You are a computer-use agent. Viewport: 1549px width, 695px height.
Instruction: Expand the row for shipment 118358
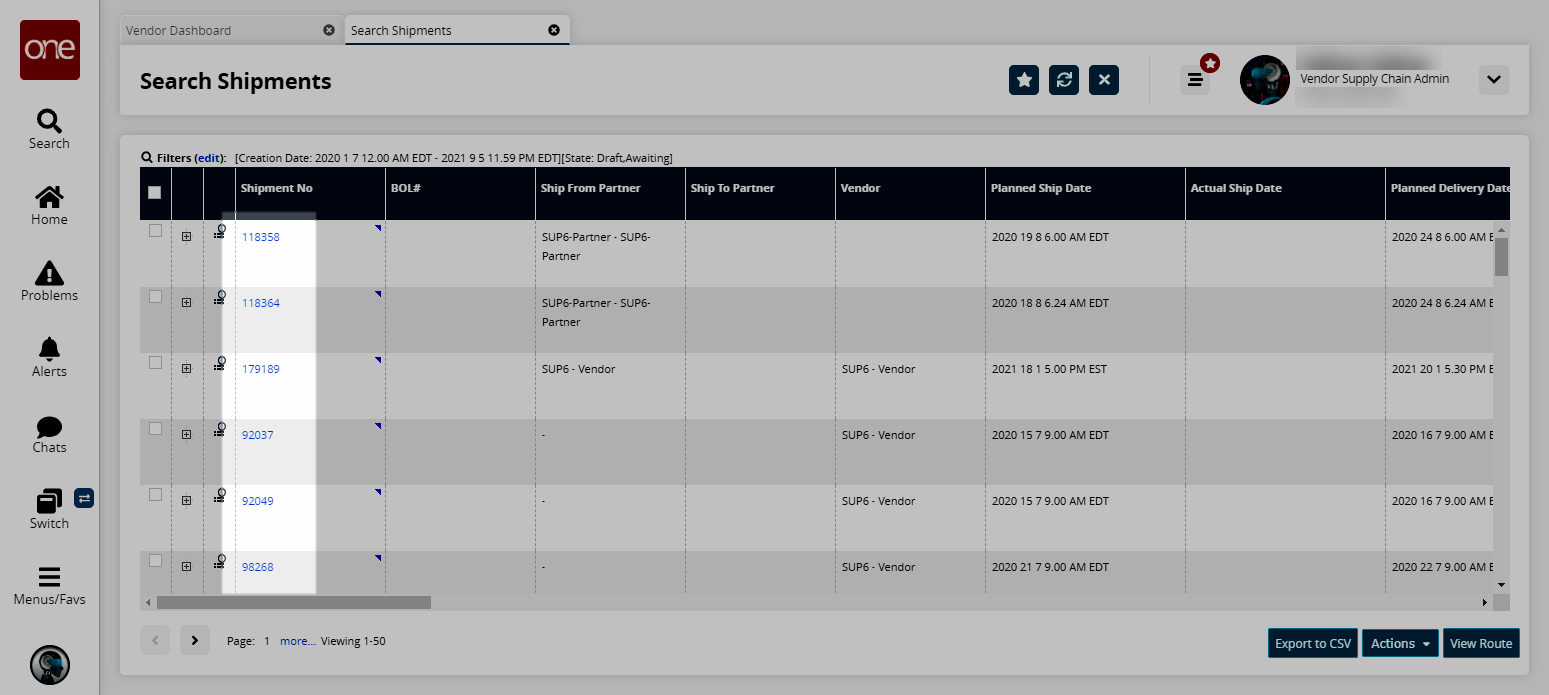186,237
